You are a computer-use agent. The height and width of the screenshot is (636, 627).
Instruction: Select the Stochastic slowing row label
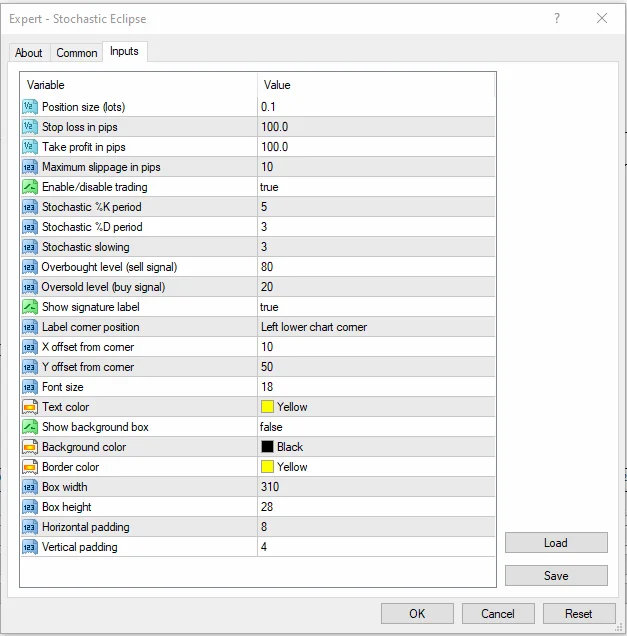pos(86,247)
